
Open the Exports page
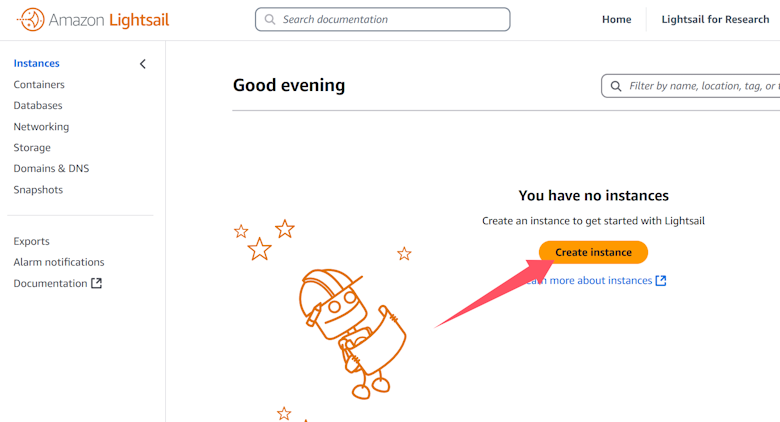31,241
